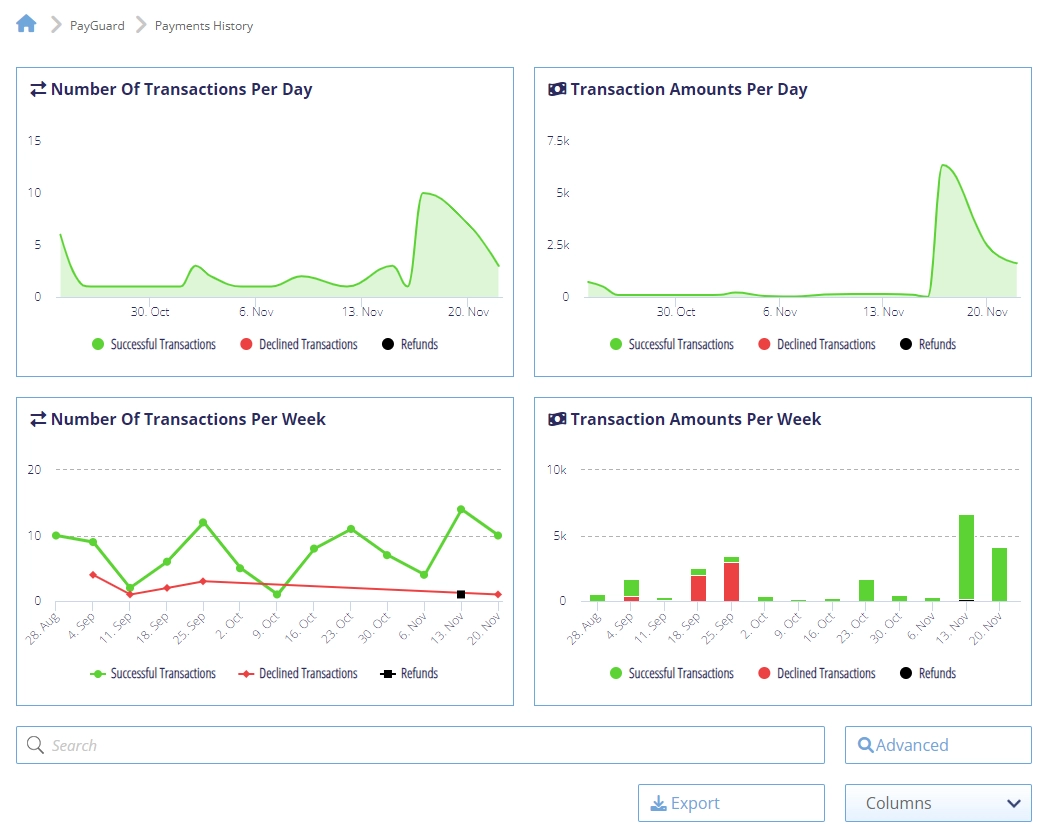Screen dimensions: 1050x834
Task: Open the Columns dropdown
Action: (937, 803)
